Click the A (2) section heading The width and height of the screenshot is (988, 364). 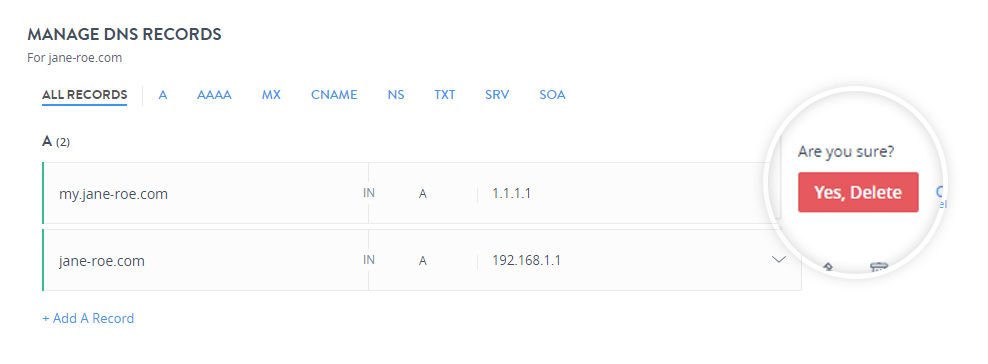click(56, 142)
